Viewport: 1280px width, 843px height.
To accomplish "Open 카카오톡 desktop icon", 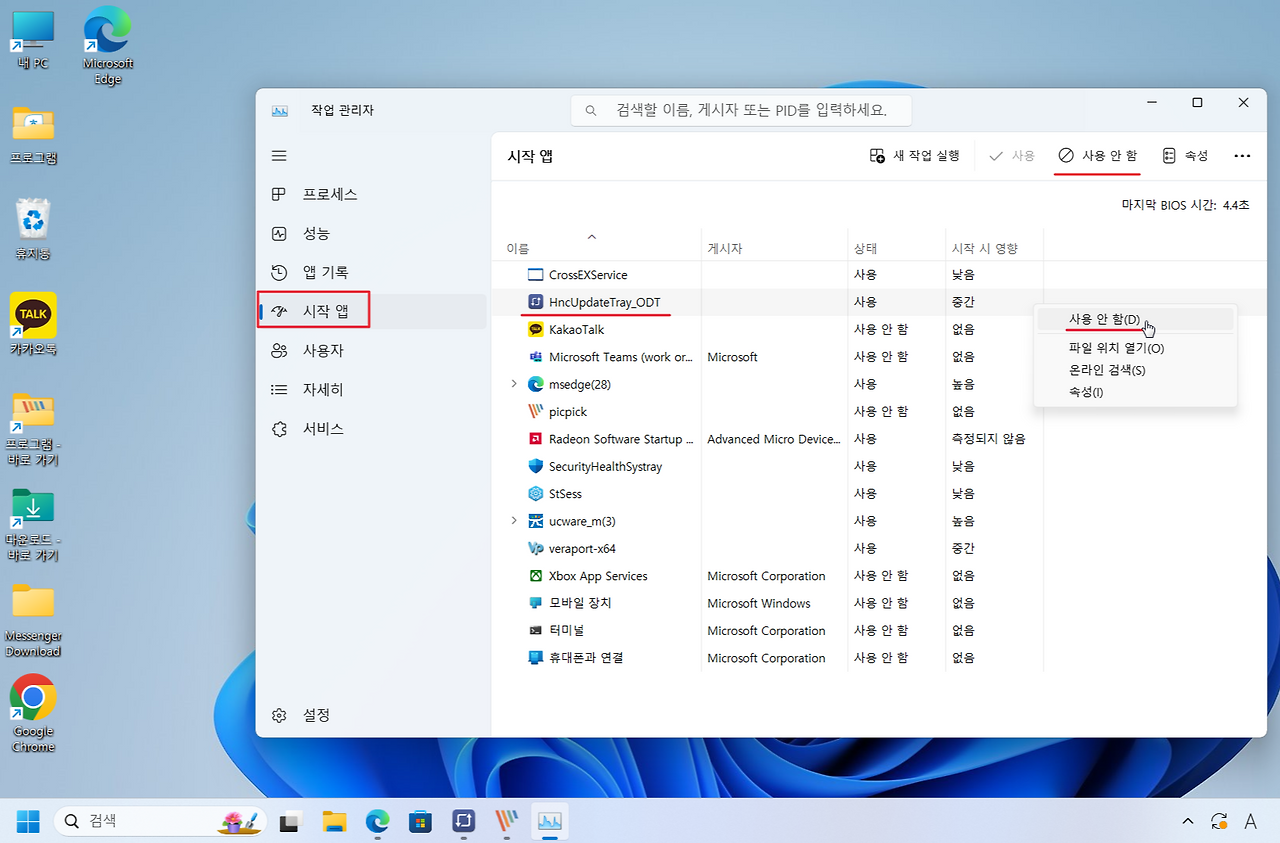I will tap(33, 325).
